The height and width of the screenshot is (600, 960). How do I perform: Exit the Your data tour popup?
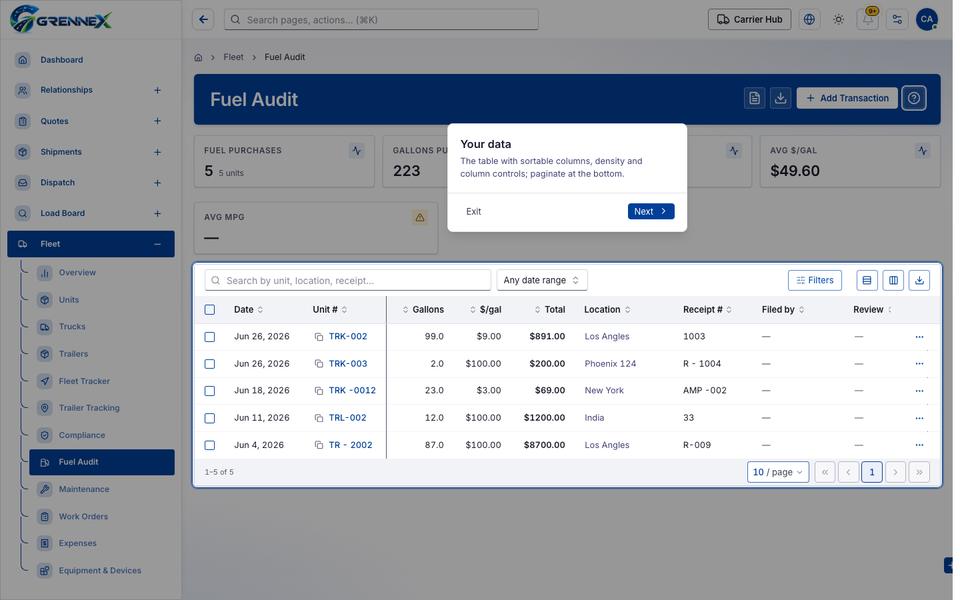tap(473, 211)
